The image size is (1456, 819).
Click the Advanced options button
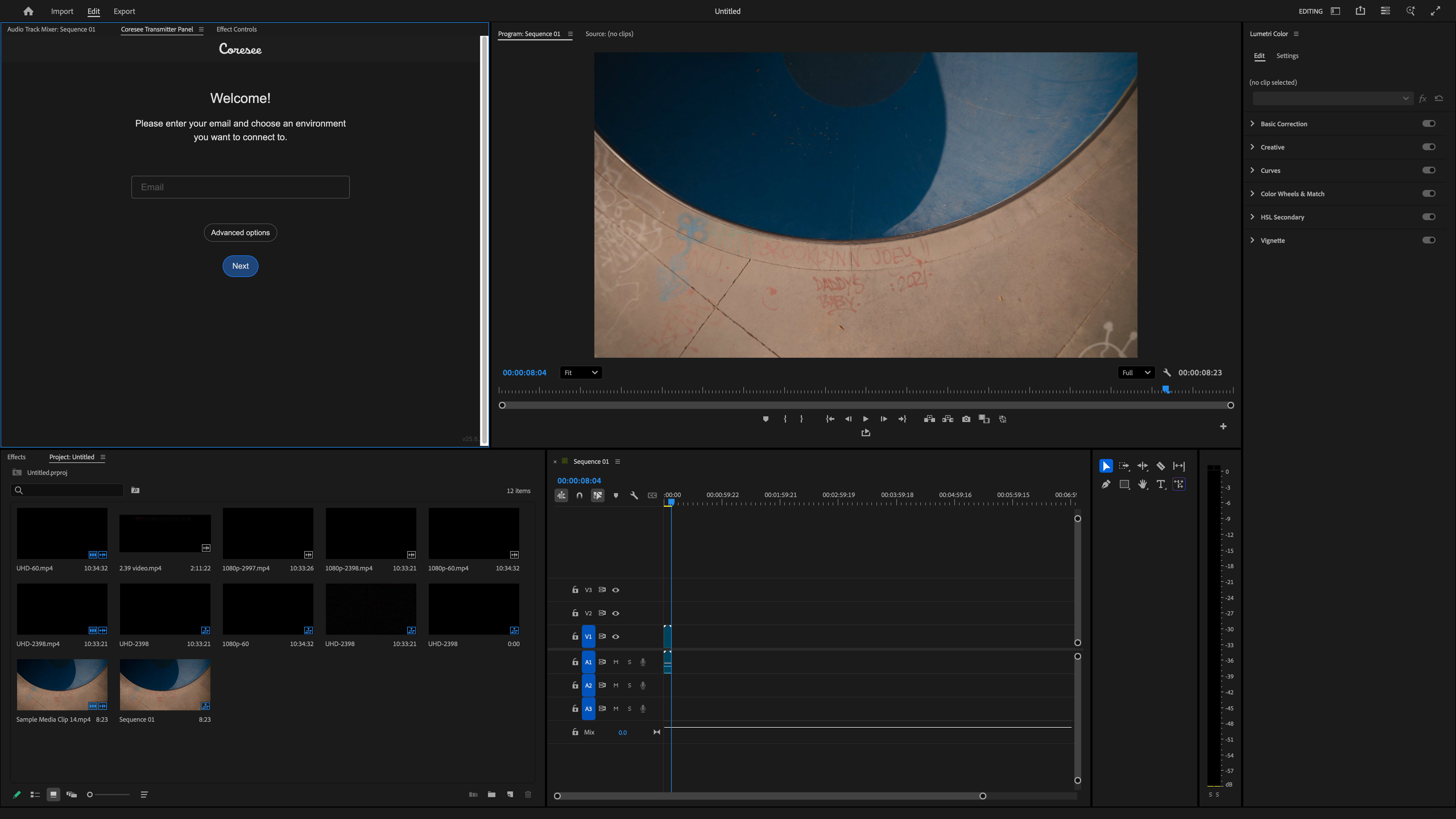coord(240,233)
